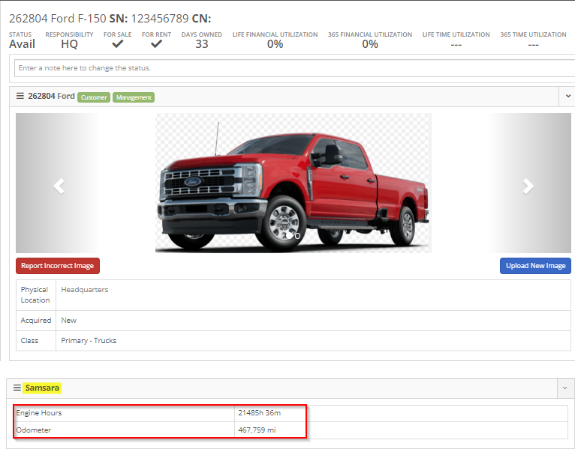Show the previous truck image with the left arrow
This screenshot has height=449, width=575.
59,186
